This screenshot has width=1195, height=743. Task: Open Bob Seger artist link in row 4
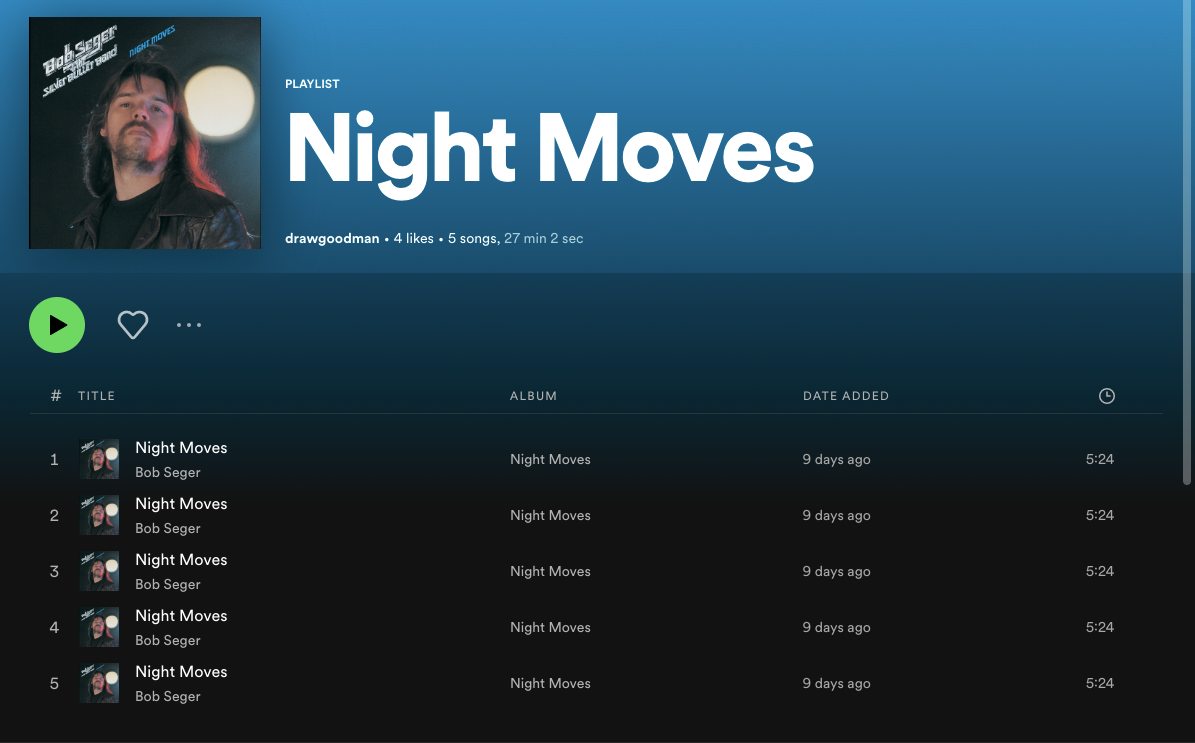click(x=168, y=640)
